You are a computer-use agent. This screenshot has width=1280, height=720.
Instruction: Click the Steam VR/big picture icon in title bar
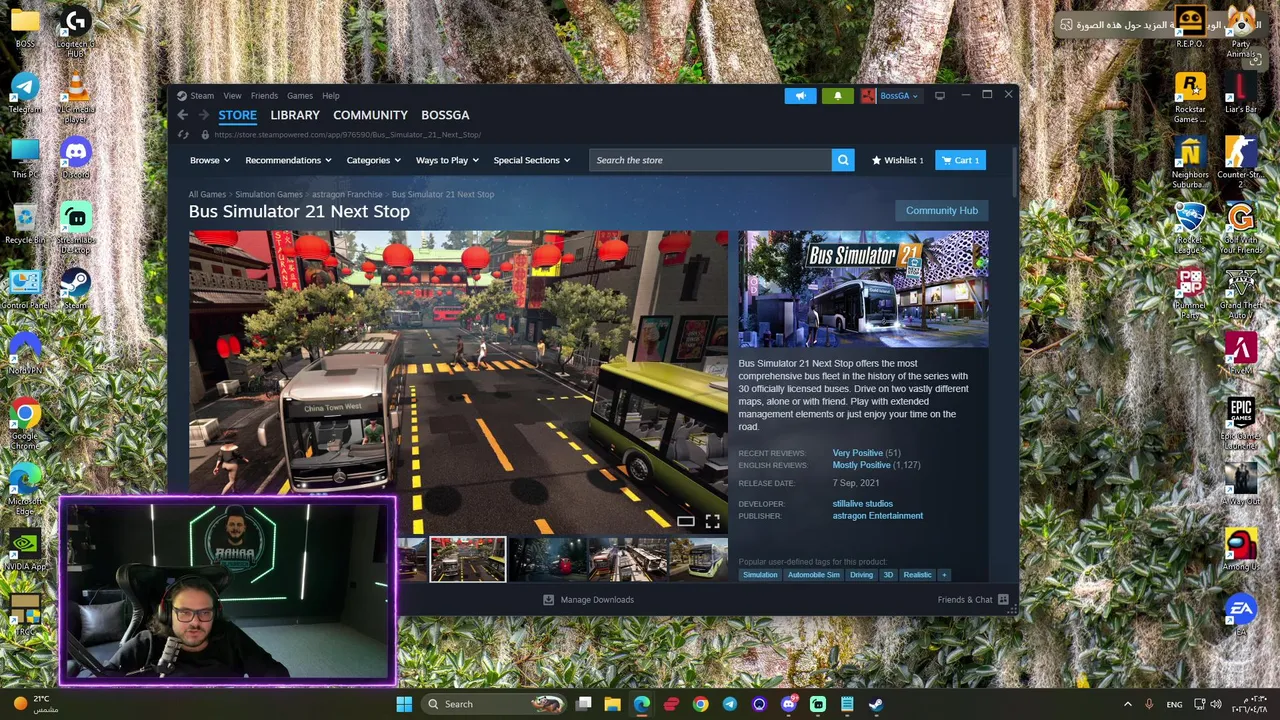940,96
